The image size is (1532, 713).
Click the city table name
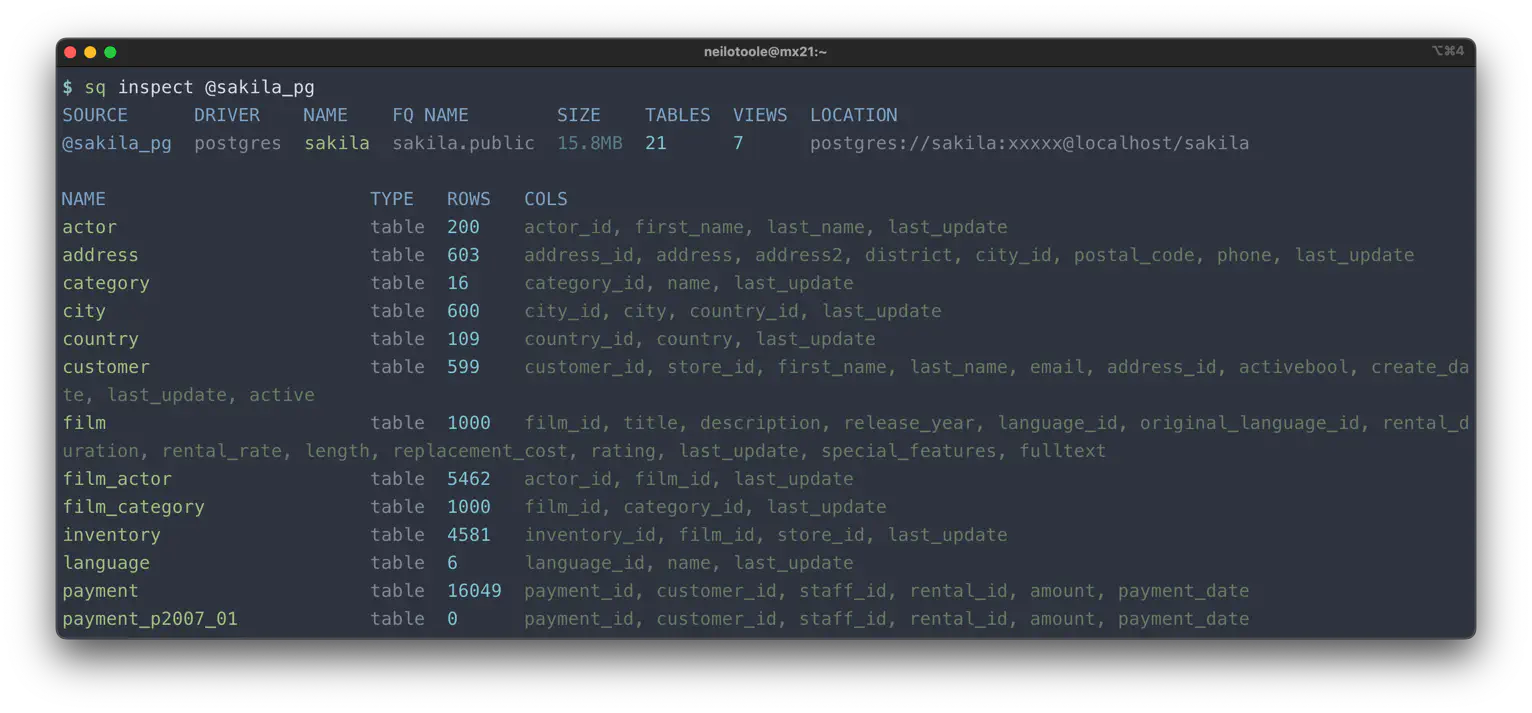tap(84, 311)
